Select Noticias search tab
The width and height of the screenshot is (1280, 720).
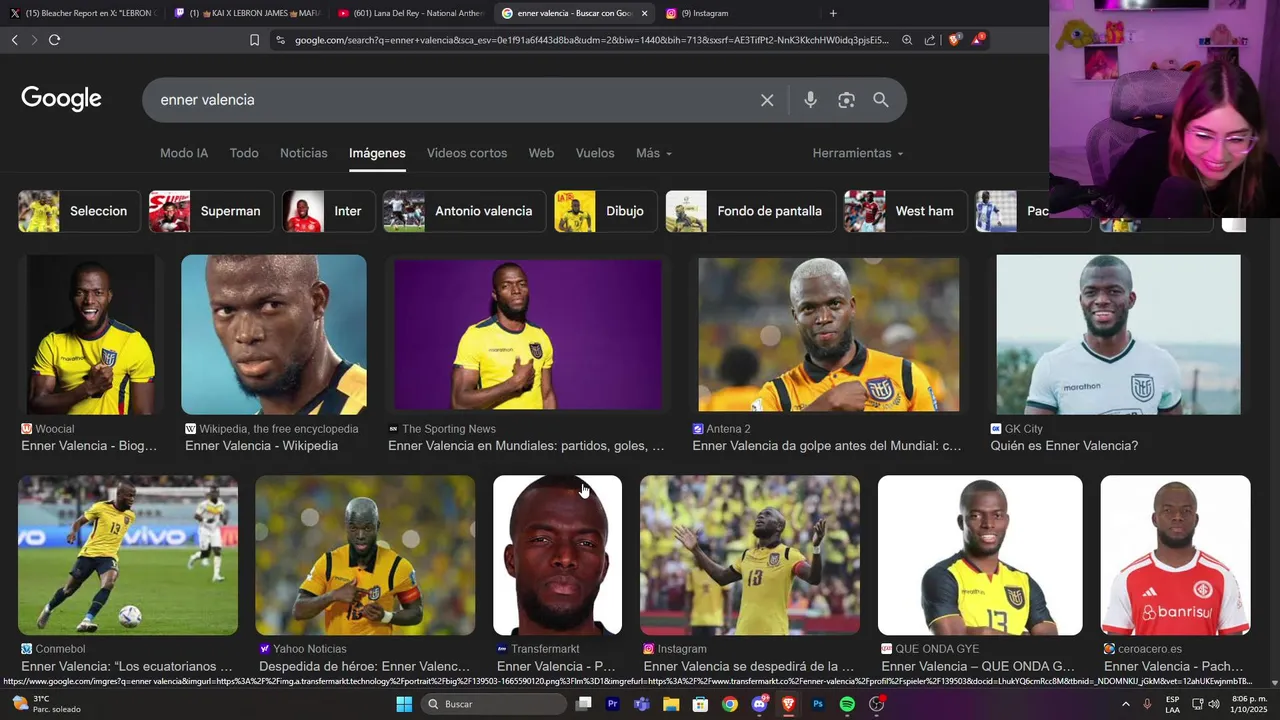pyautogui.click(x=304, y=153)
